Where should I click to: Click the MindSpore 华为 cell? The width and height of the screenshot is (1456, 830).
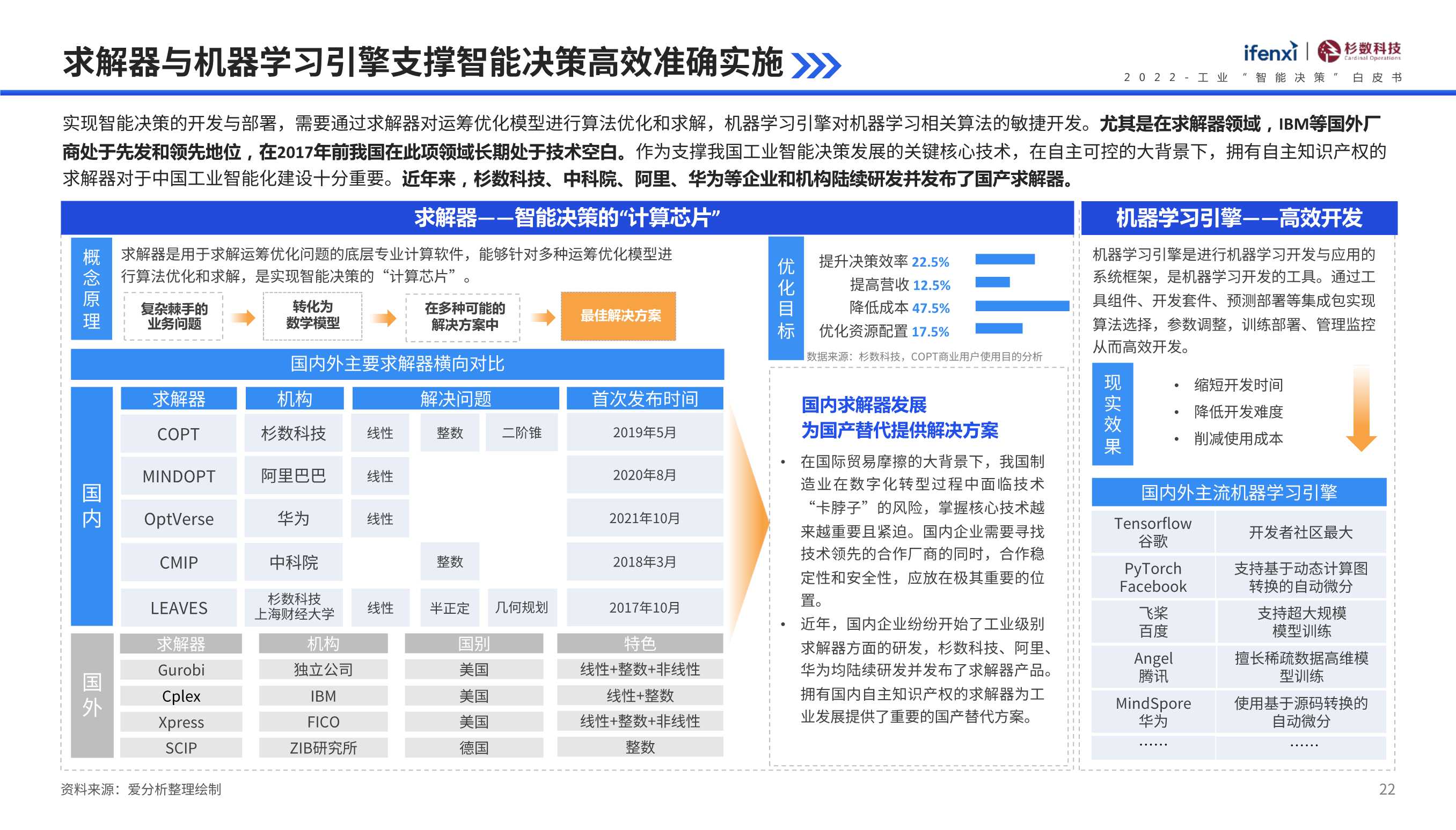[x=1153, y=712]
